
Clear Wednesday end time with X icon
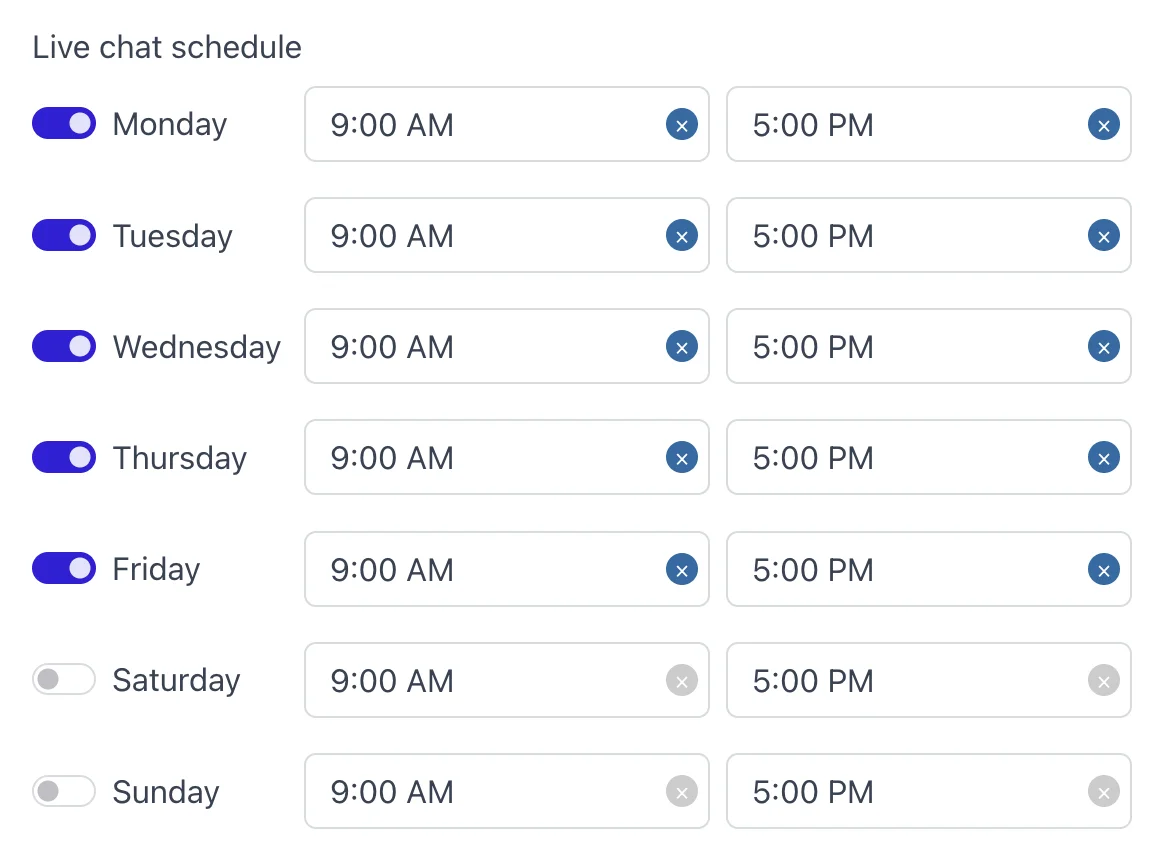click(1103, 347)
